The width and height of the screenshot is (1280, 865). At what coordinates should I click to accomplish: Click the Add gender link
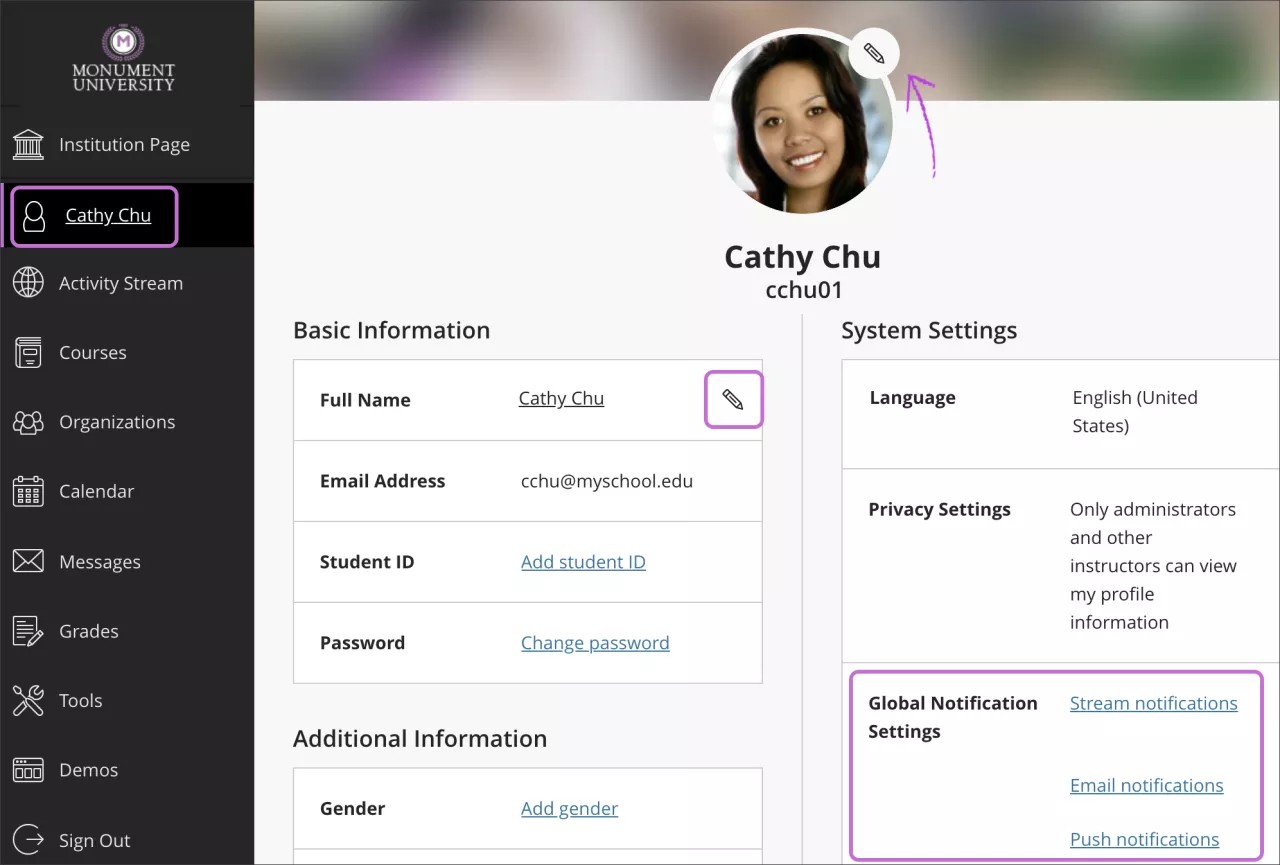point(569,808)
